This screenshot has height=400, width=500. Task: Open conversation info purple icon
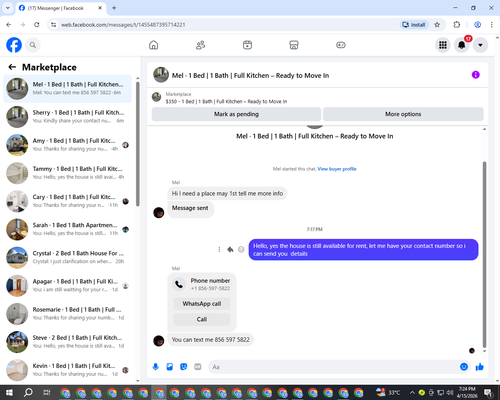coord(476,75)
